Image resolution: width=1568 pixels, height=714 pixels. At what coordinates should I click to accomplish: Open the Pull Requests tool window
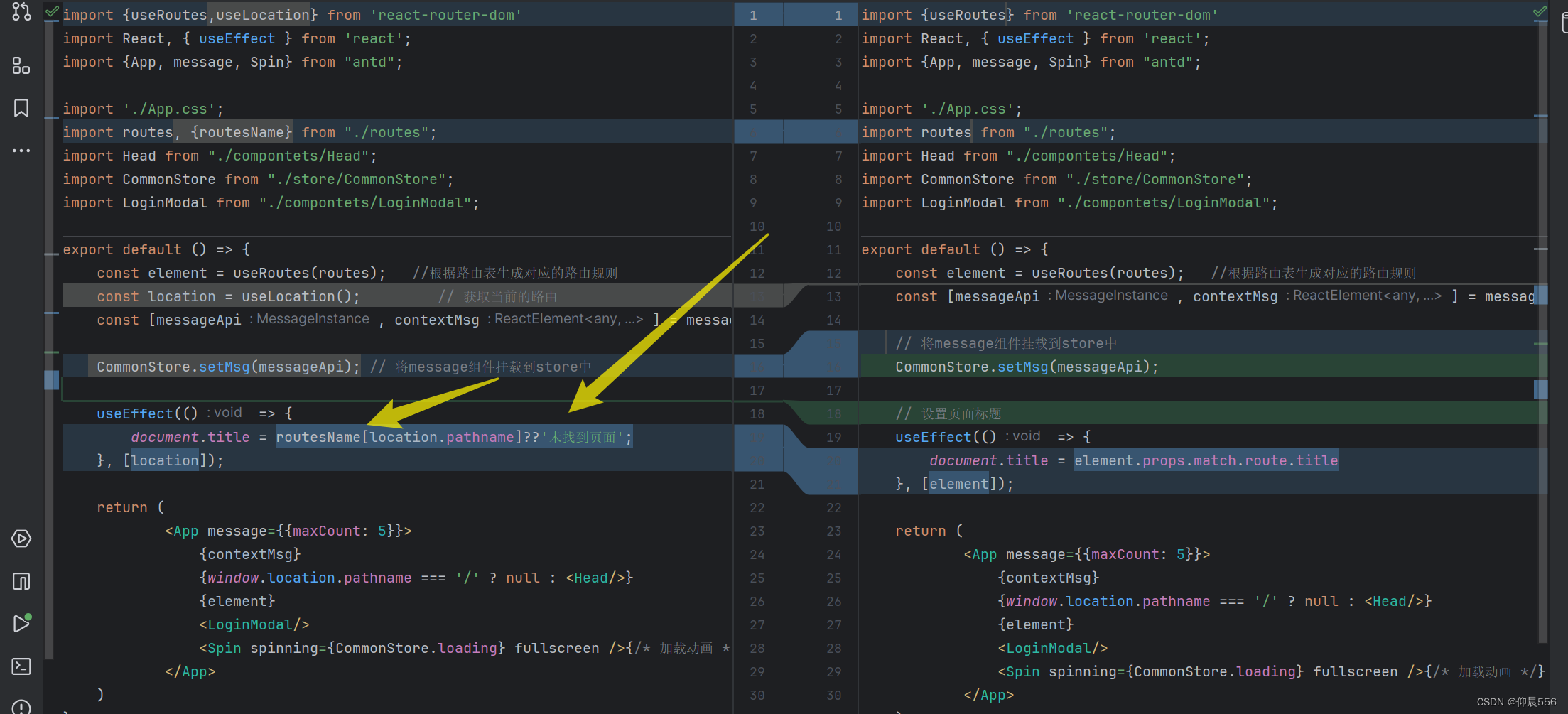click(21, 11)
